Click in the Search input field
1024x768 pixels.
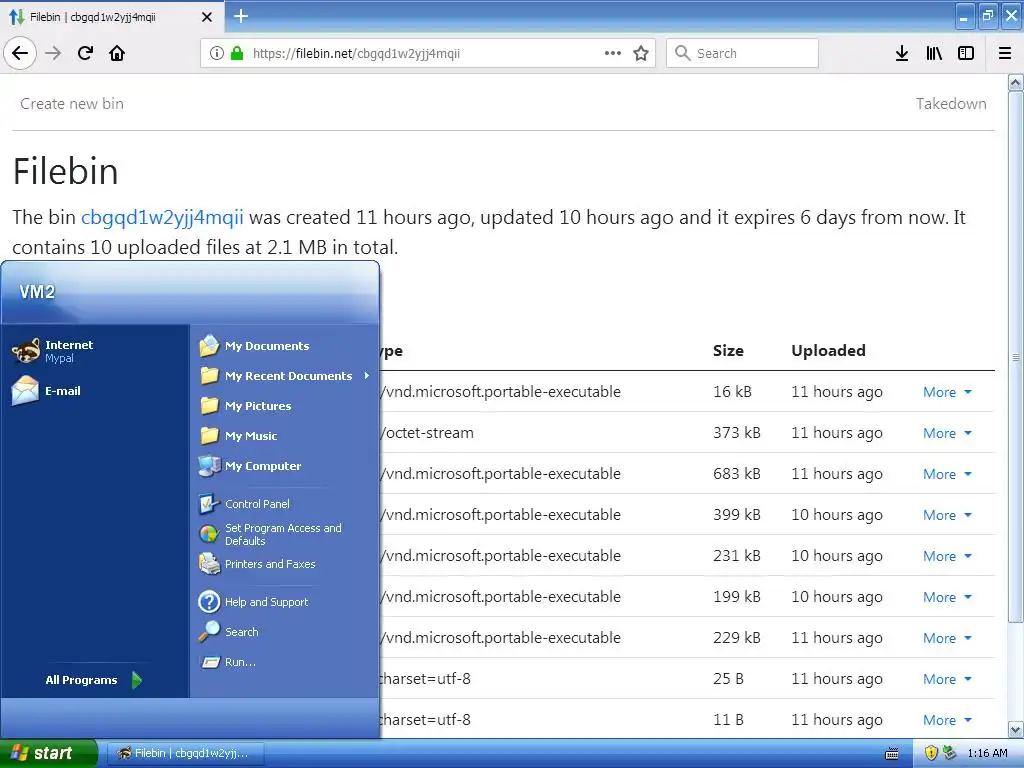pos(742,53)
